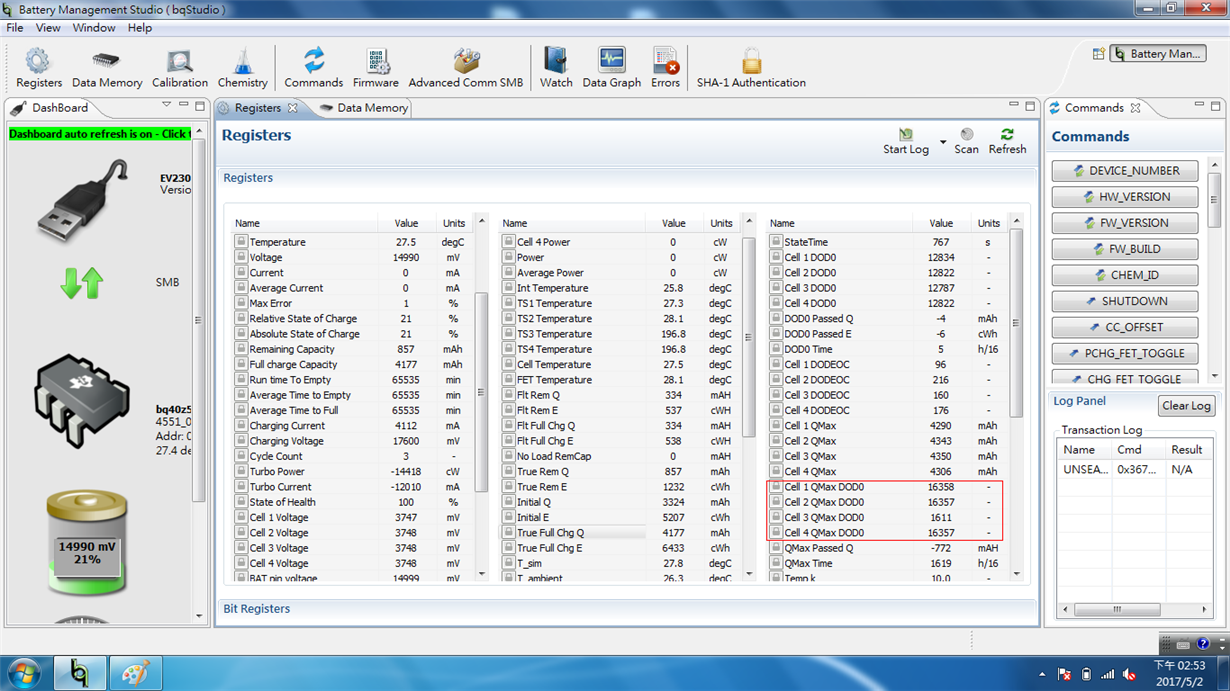
Task: Send the DEVICE_NUMBER command
Action: tap(1125, 171)
